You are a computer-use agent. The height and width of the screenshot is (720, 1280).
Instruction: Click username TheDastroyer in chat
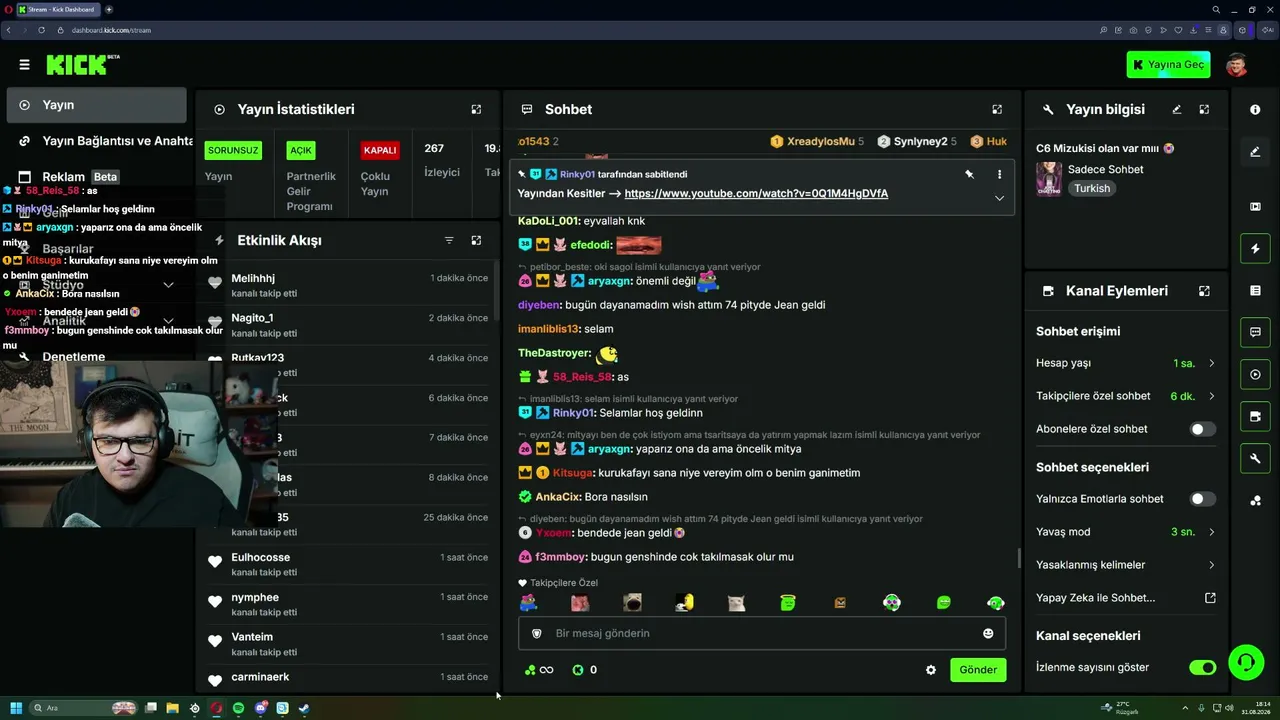coord(555,353)
